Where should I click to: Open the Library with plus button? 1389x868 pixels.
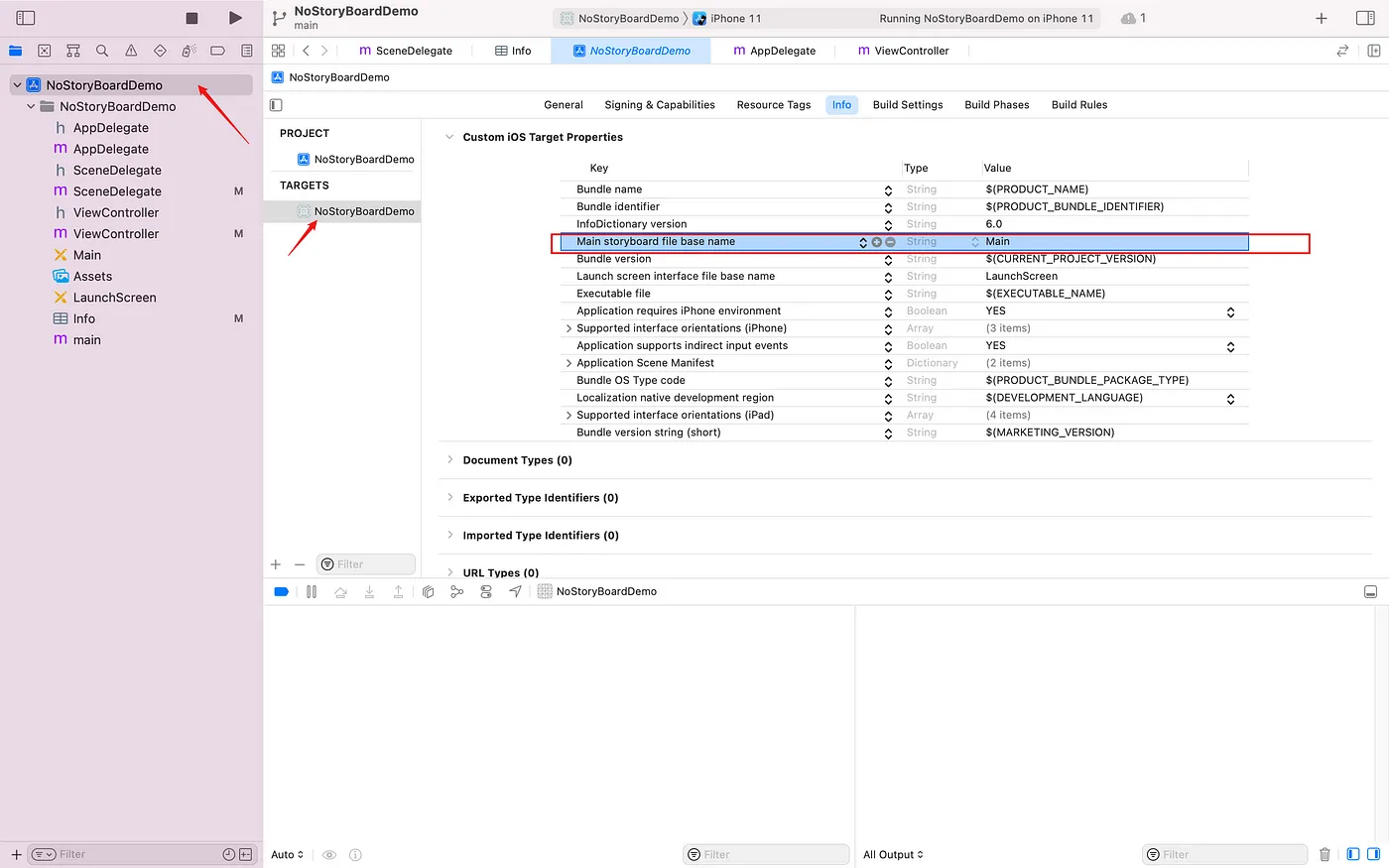click(x=1322, y=18)
